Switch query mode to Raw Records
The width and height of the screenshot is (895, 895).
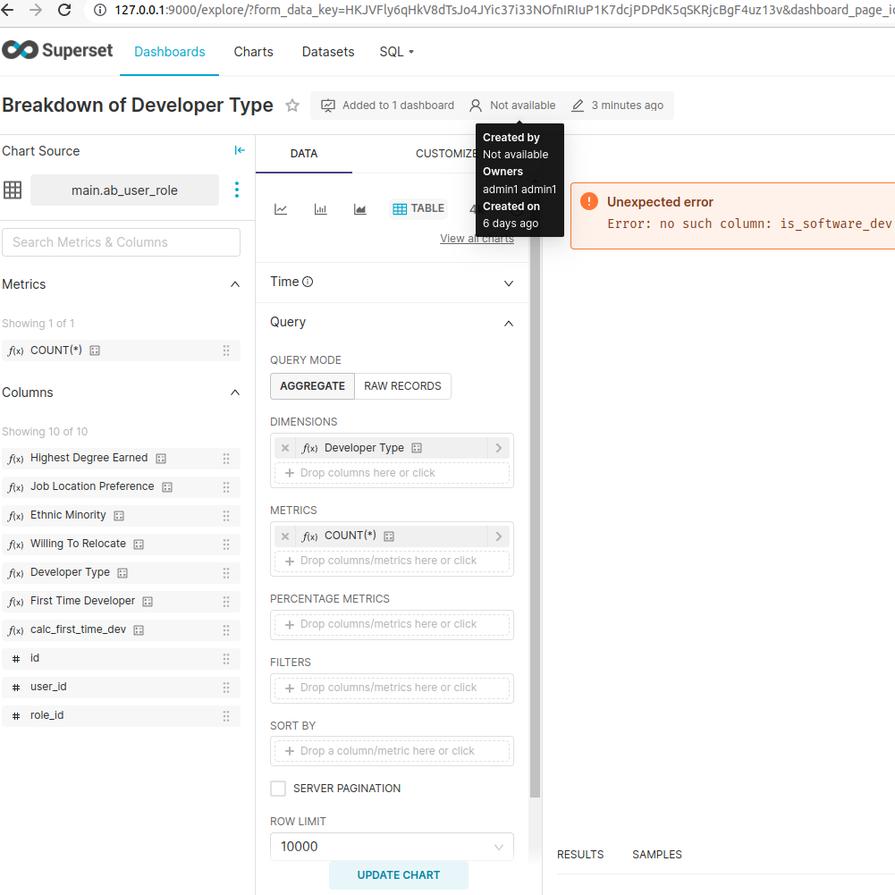click(x=402, y=386)
